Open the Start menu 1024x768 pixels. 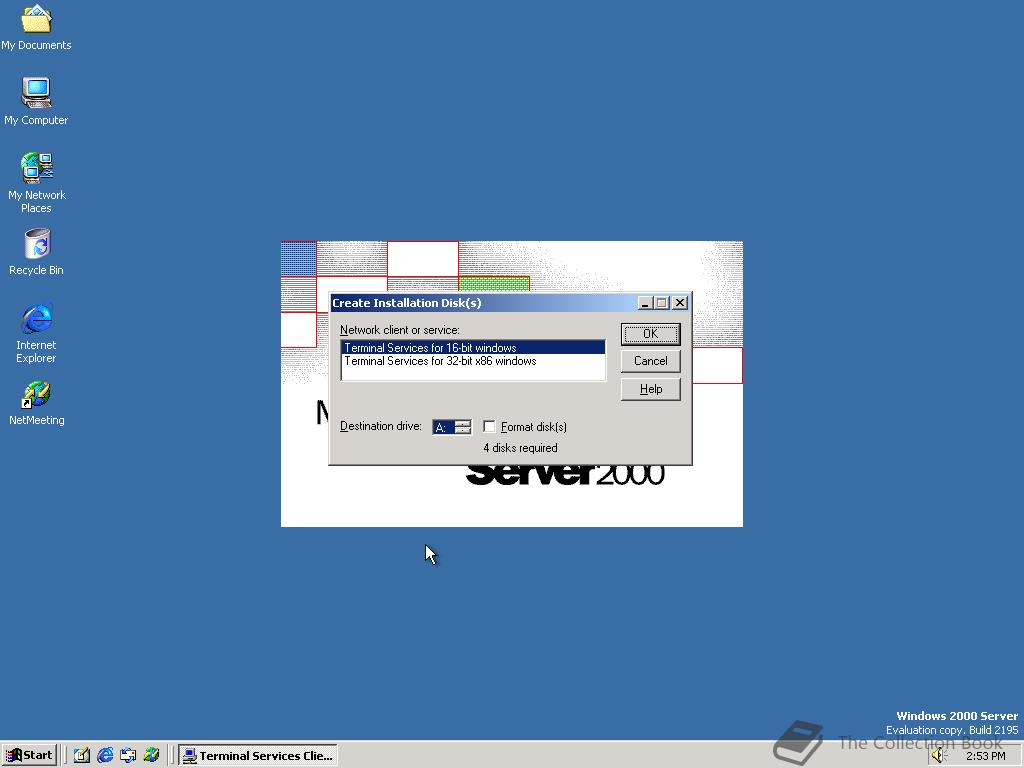click(x=29, y=755)
